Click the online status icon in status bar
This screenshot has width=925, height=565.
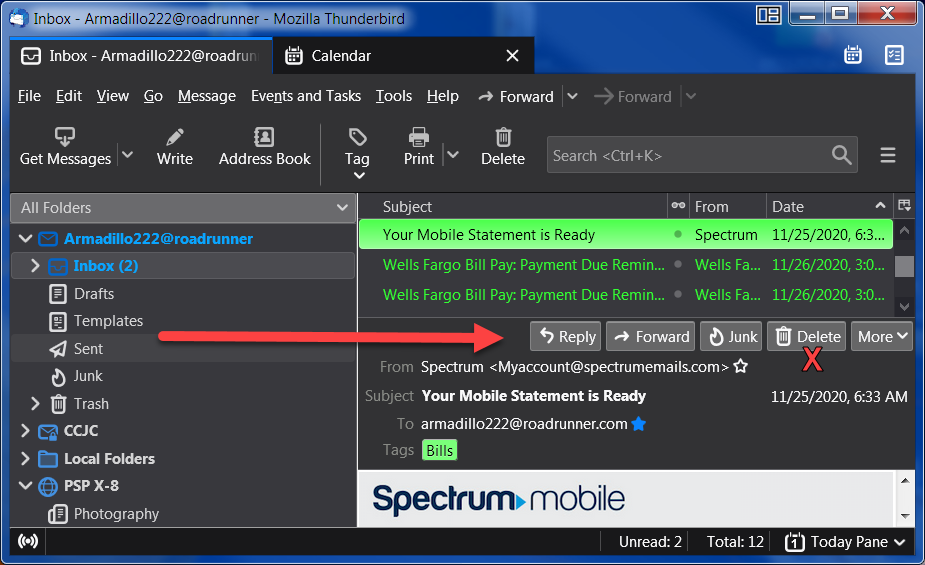click(x=28, y=541)
